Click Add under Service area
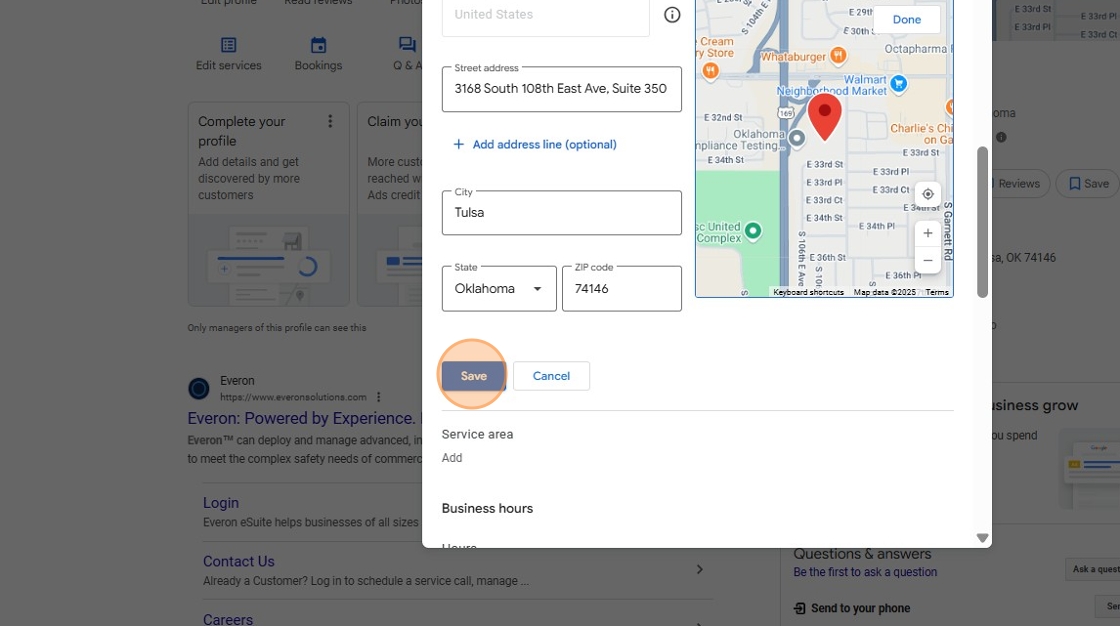This screenshot has width=1120, height=626. click(x=451, y=458)
